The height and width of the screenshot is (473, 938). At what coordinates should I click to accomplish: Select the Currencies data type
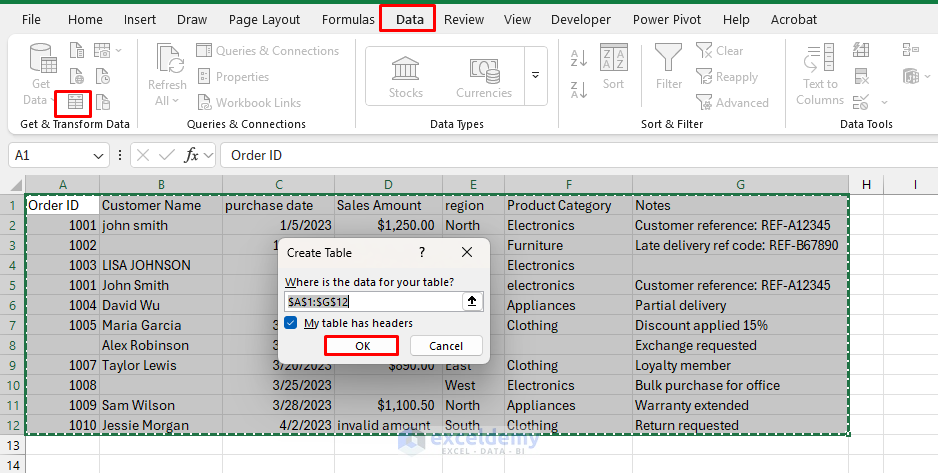[484, 77]
